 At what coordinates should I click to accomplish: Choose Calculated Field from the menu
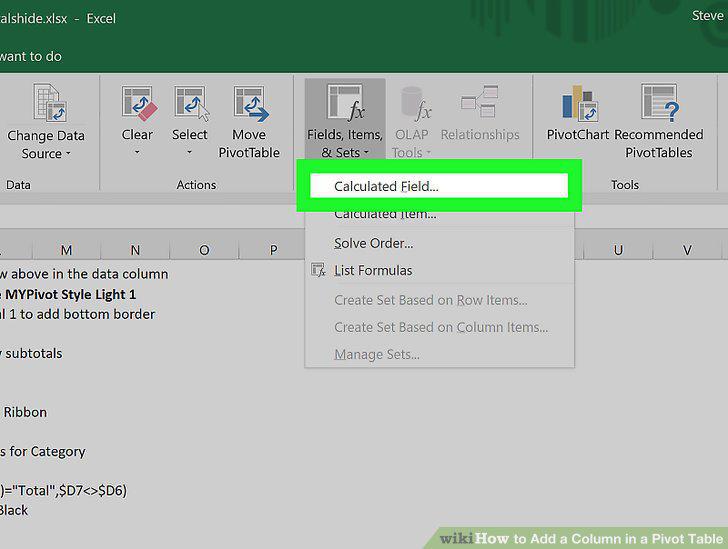pyautogui.click(x=439, y=186)
